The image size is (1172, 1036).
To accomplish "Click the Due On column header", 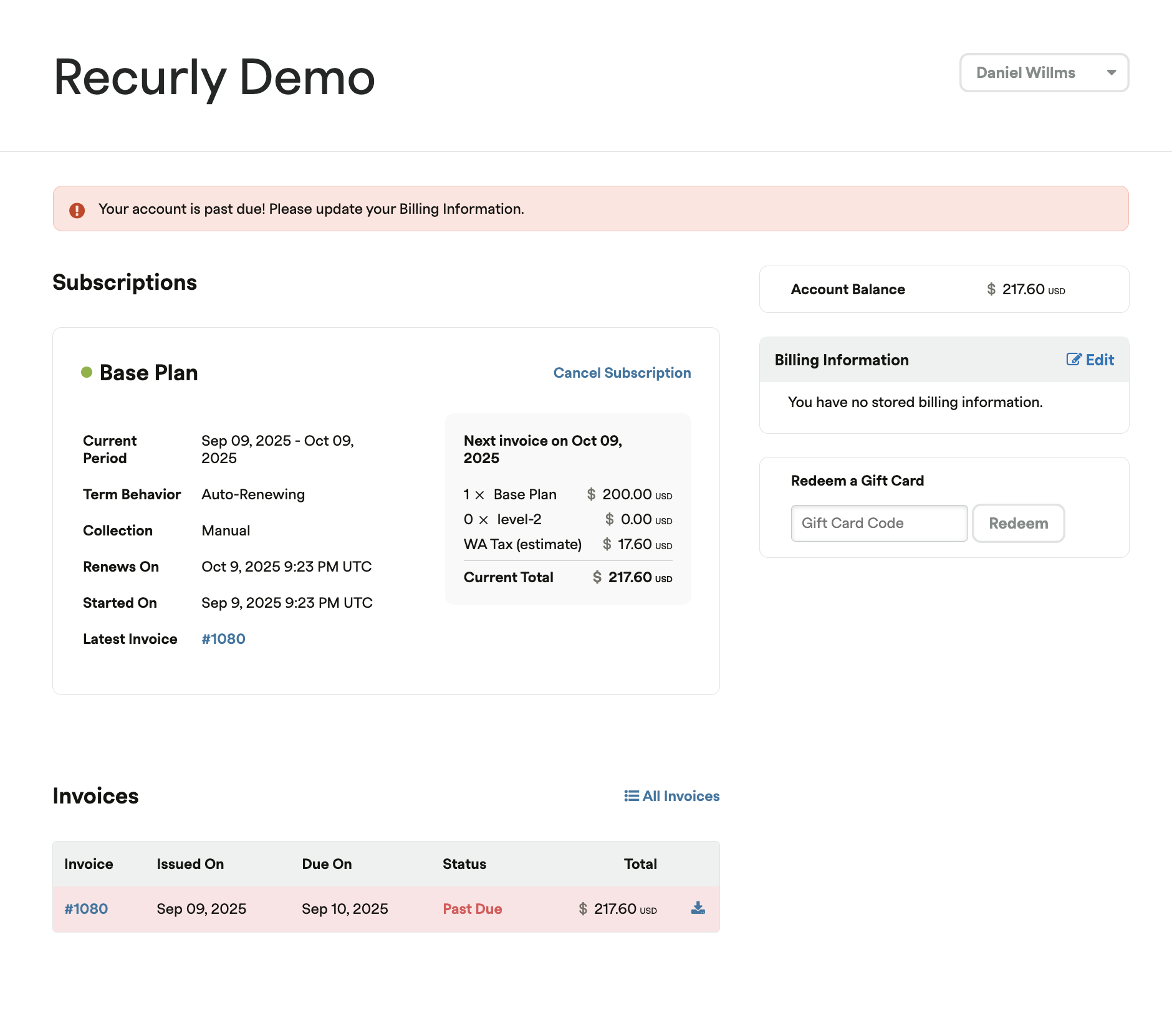I will click(327, 864).
